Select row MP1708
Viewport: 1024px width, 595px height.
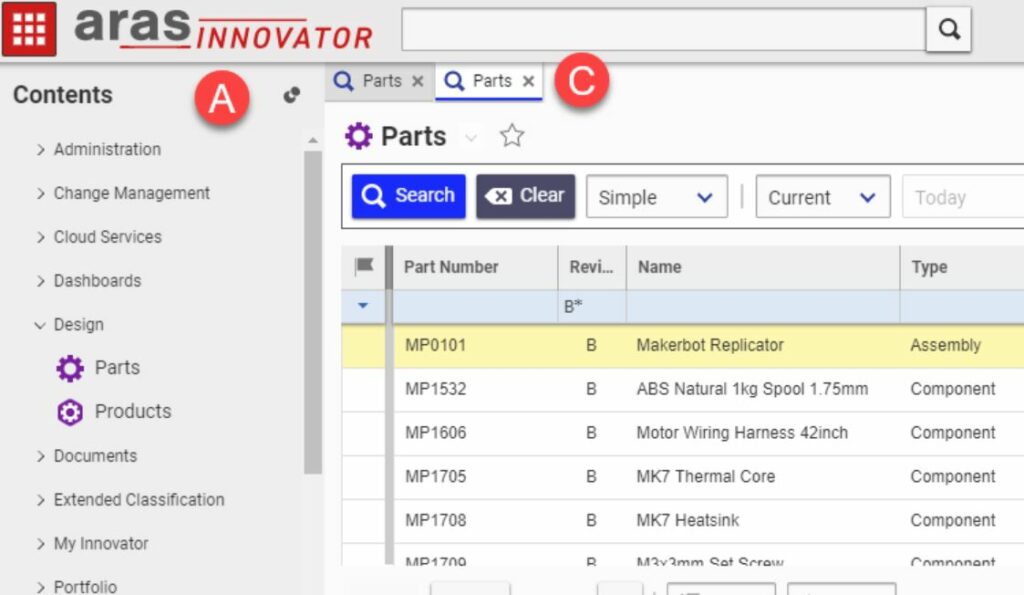(x=682, y=521)
